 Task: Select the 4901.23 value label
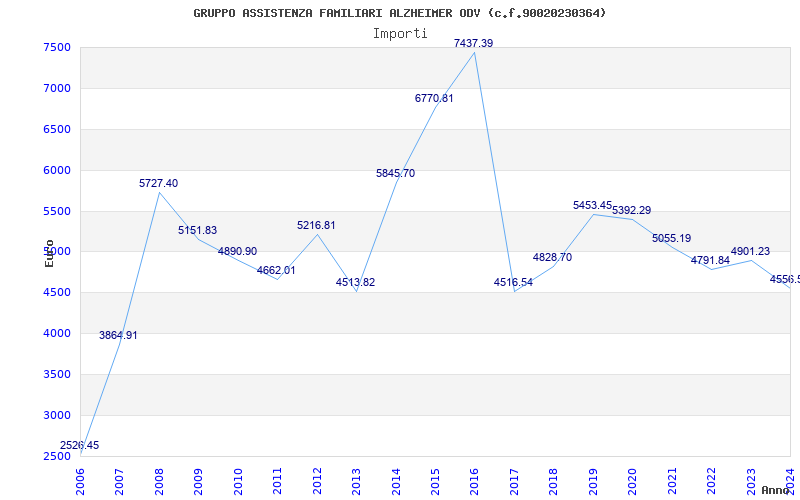click(750, 252)
